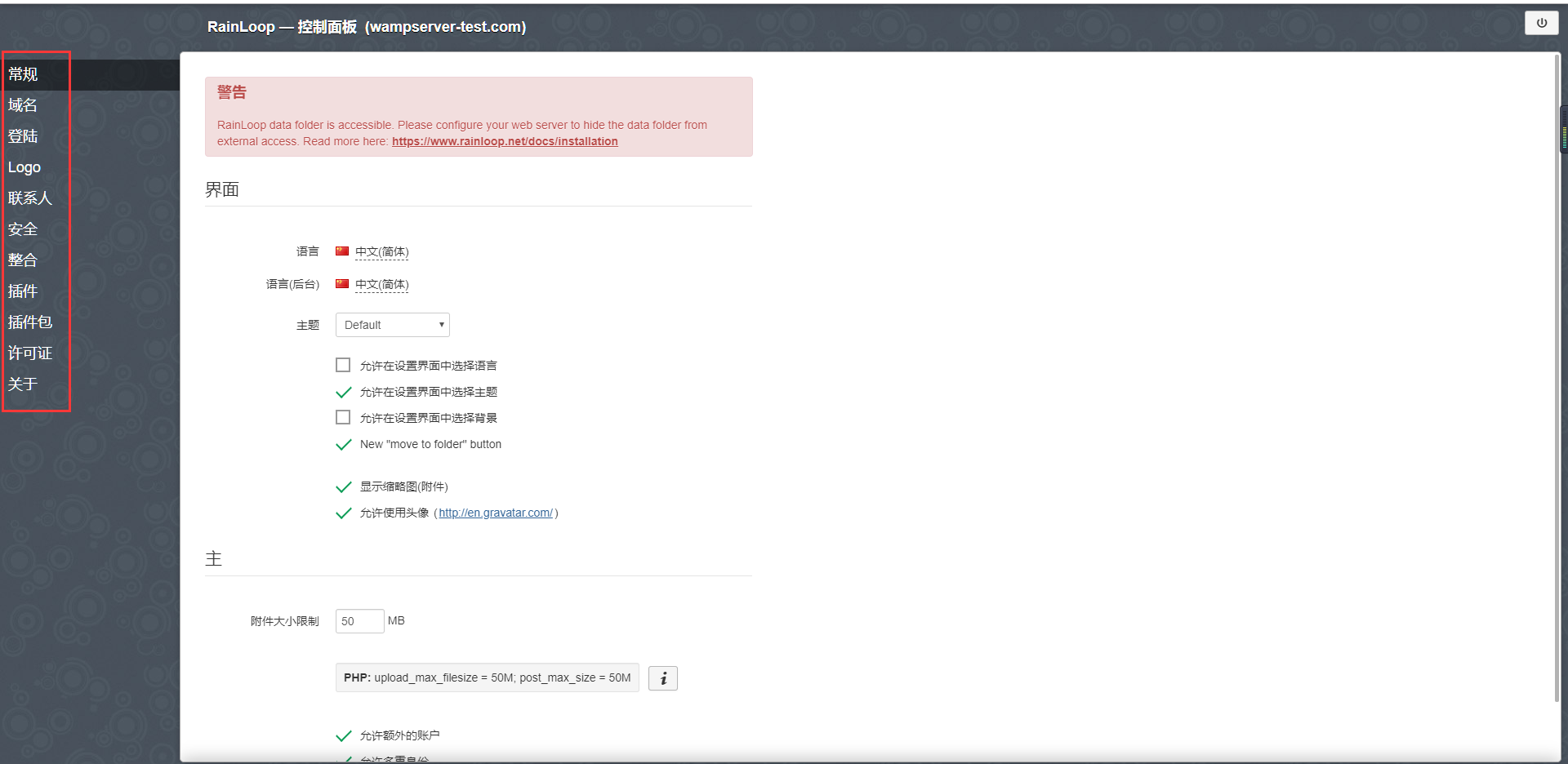Open the en.gravatar.com link
This screenshot has height=764, width=1568.
click(x=496, y=513)
